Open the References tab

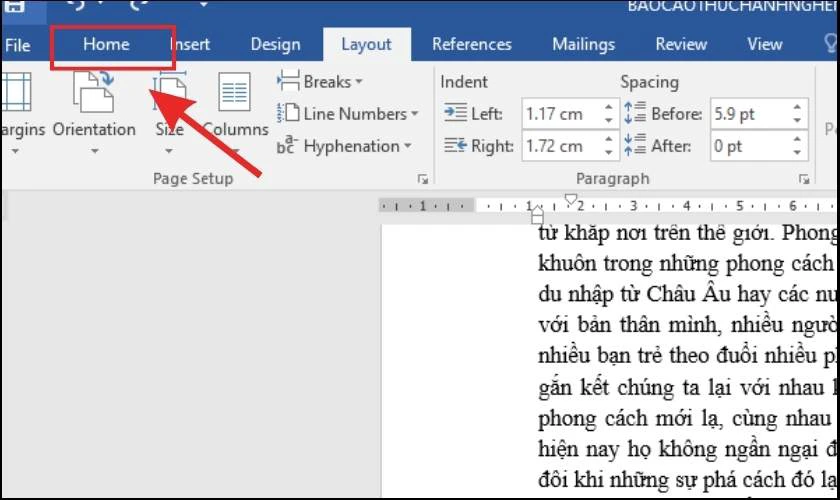pyautogui.click(x=471, y=44)
